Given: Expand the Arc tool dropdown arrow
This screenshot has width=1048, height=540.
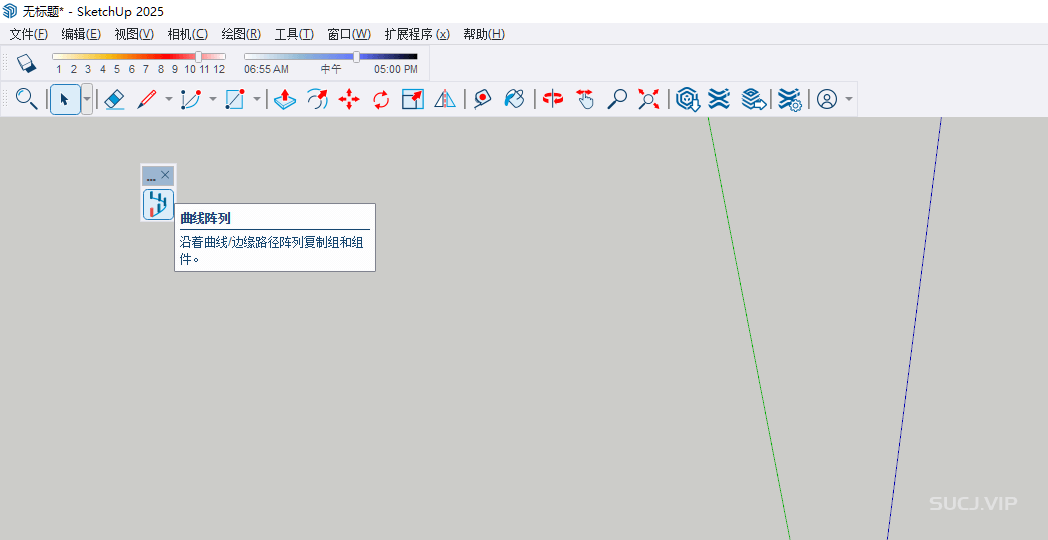Looking at the screenshot, I should 213,100.
